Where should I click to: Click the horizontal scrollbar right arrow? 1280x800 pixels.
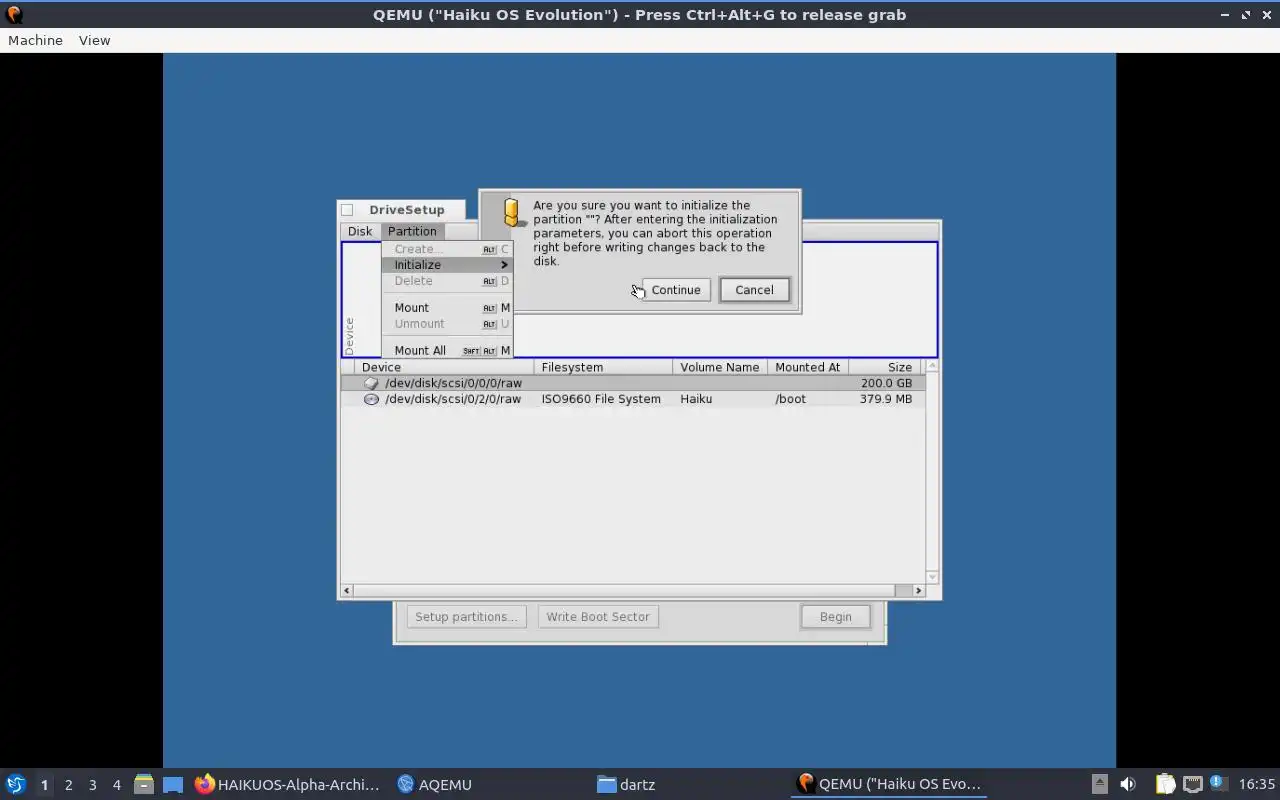pyautogui.click(x=918, y=591)
